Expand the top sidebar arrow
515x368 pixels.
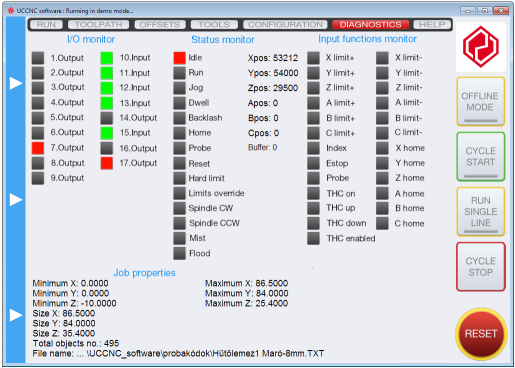pos(16,83)
